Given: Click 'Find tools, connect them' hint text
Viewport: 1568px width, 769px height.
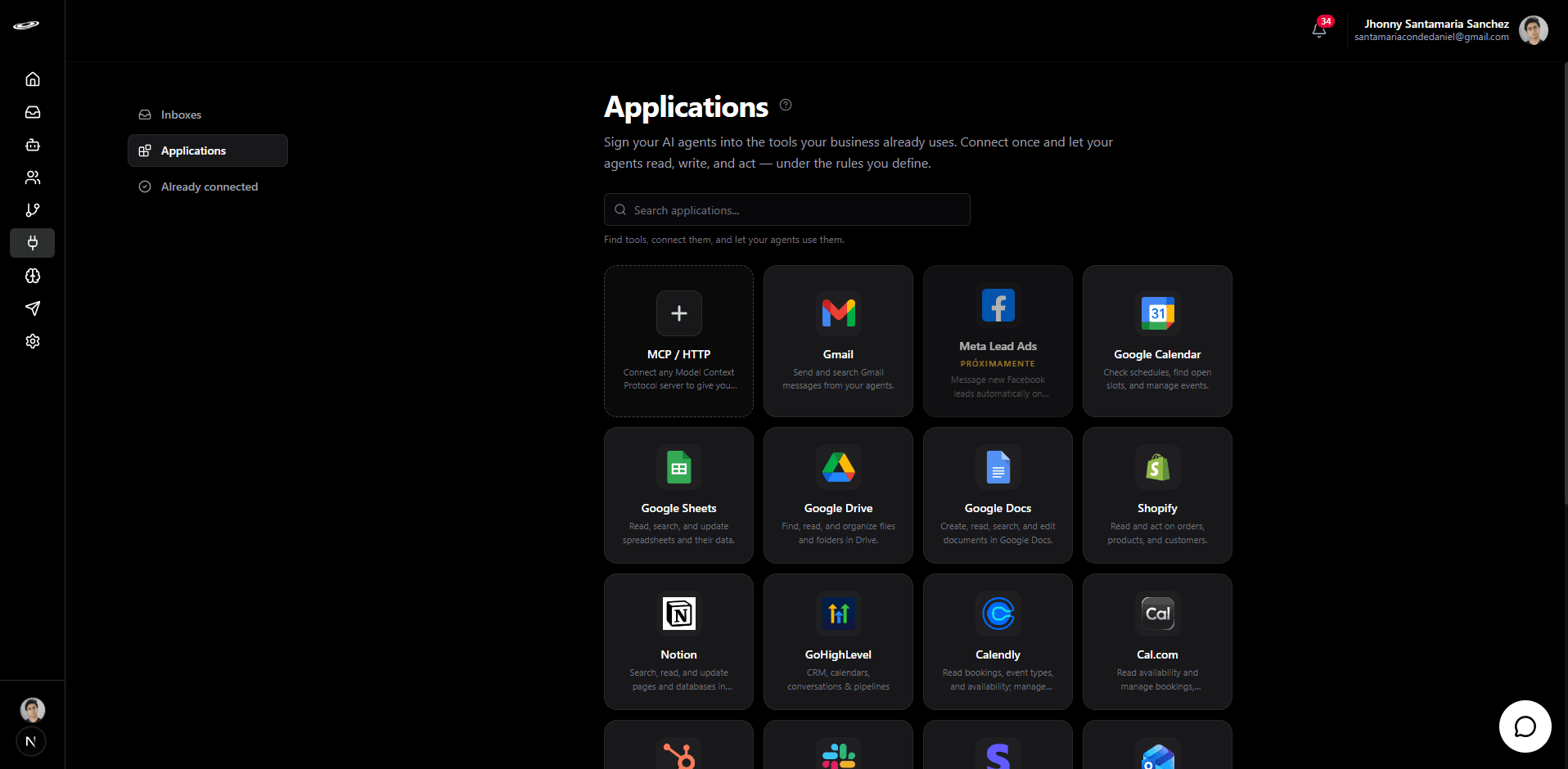Looking at the screenshot, I should (x=724, y=240).
